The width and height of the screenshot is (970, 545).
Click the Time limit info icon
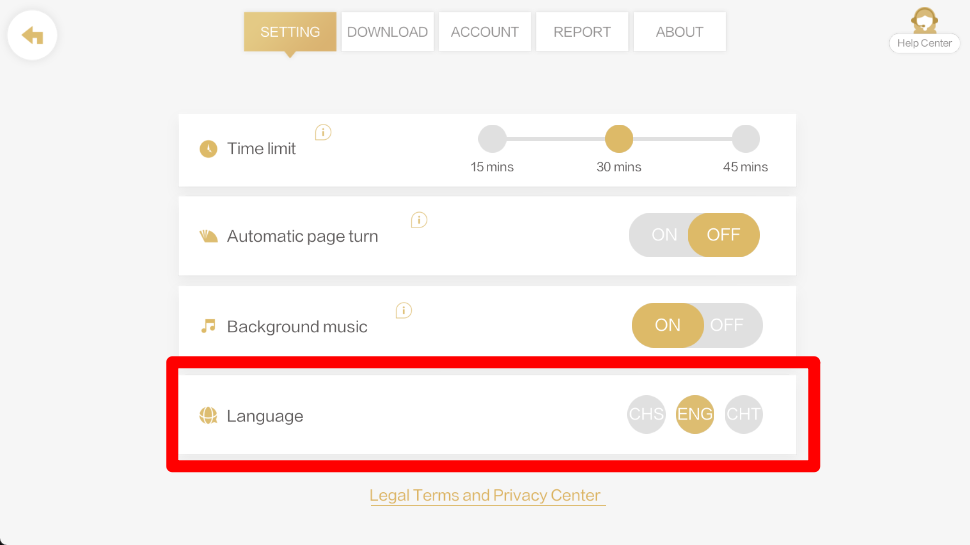pos(323,132)
